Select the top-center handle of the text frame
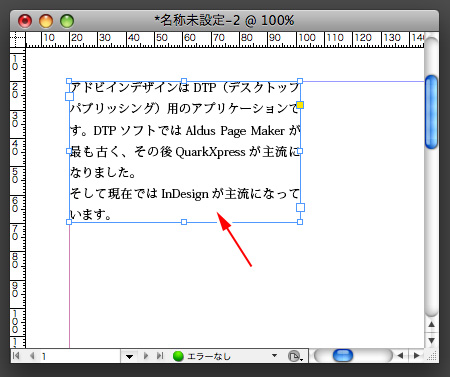This screenshot has width=450, height=377. (x=184, y=81)
